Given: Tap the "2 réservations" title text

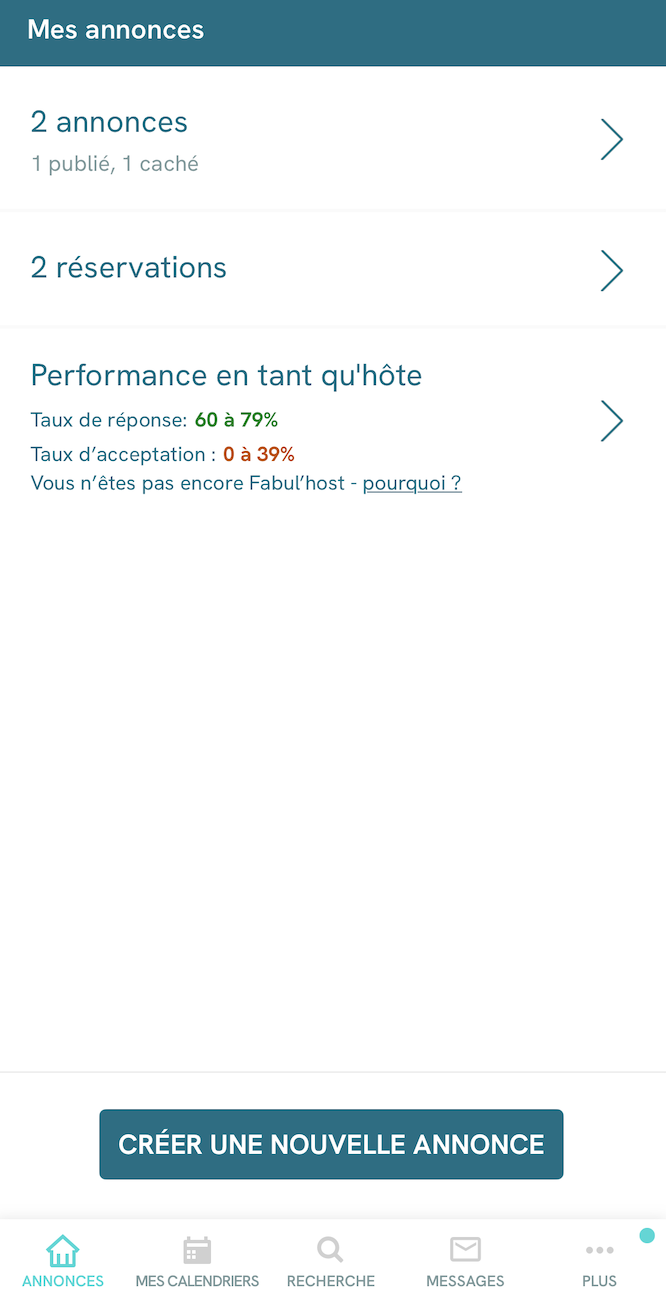Looking at the screenshot, I should click(x=129, y=268).
